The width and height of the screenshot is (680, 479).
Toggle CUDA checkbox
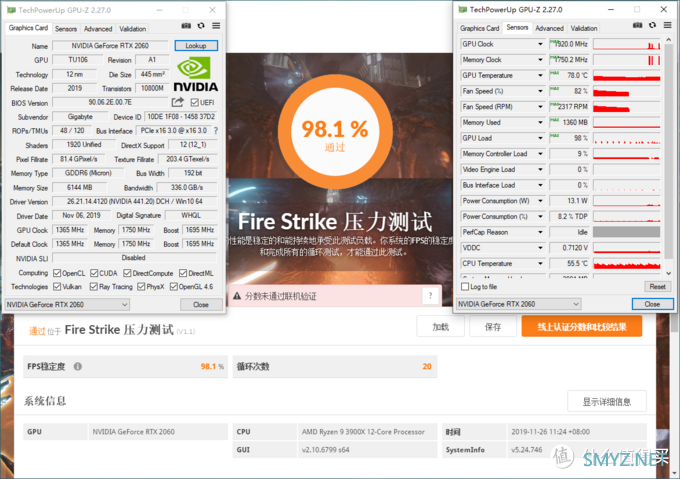94,273
